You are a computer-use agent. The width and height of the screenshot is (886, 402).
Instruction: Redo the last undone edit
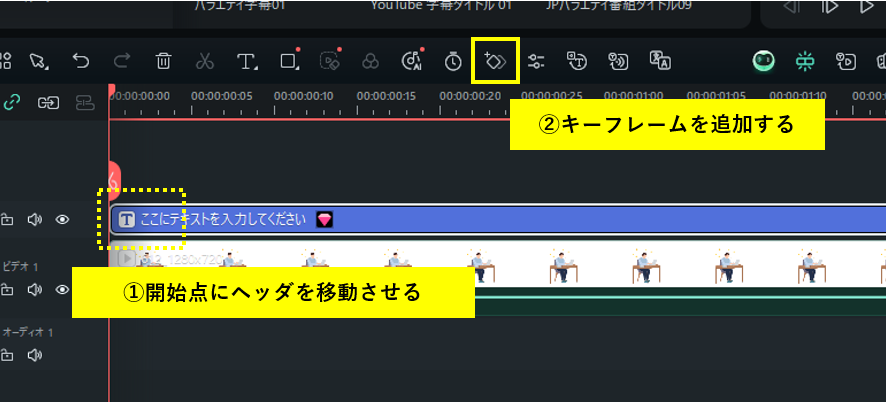coord(122,60)
